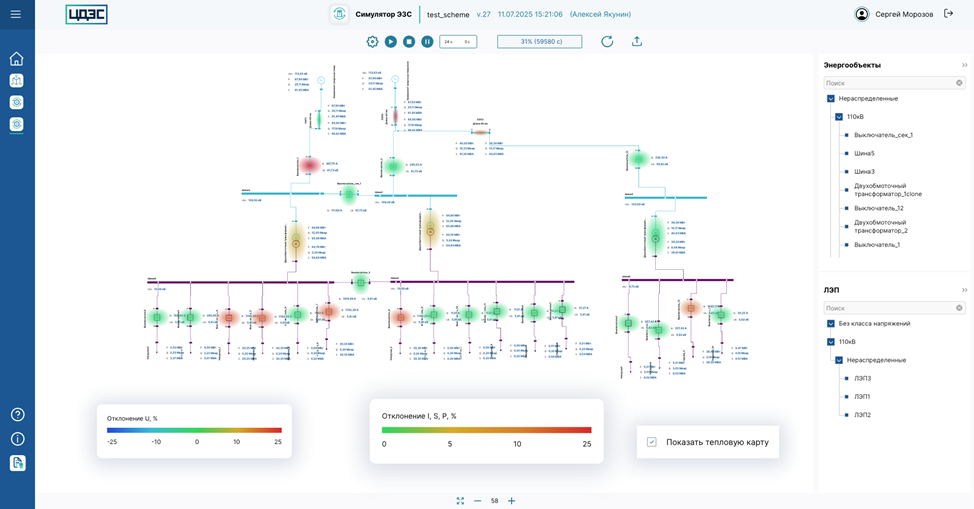Screen dimensions: 974x509
Task: Toggle the 'Показать тепловую карту' checkbox
Action: click(652, 442)
